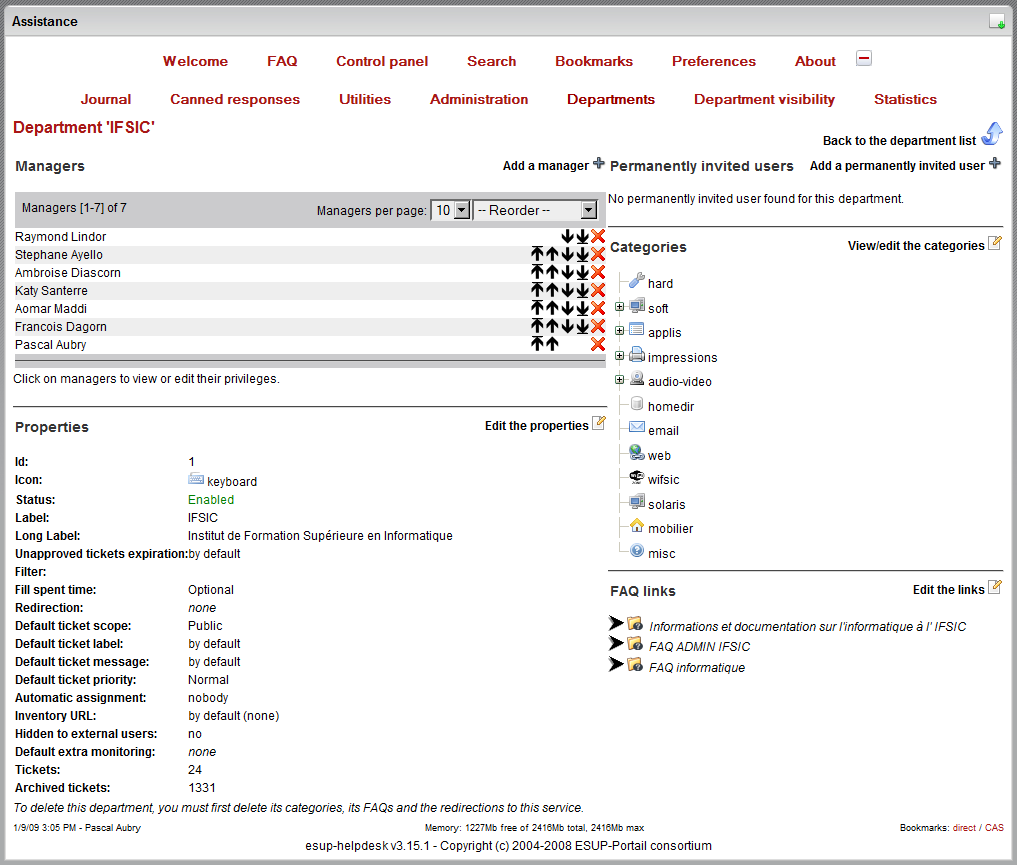Go to the Statistics menu item
Viewport: 1017px width, 865px height.
[905, 99]
